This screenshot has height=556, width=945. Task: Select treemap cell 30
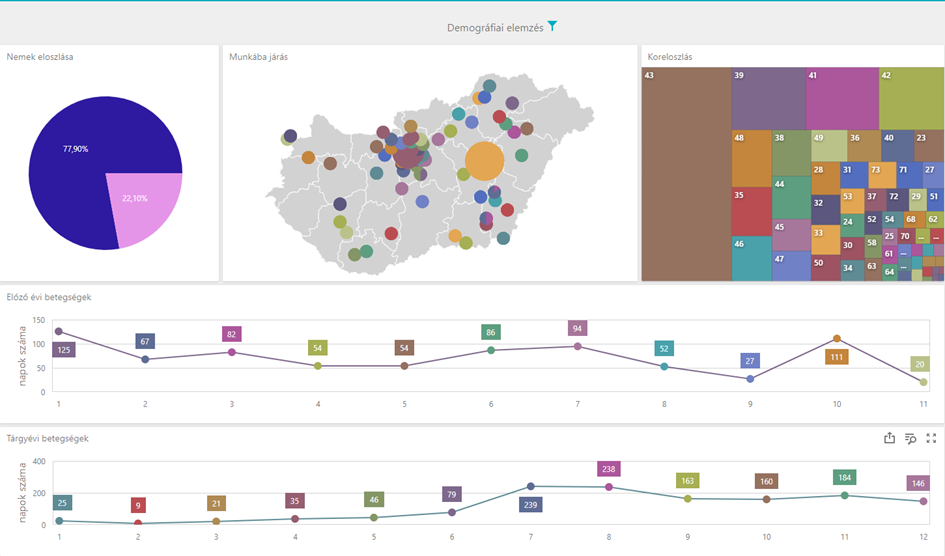pyautogui.click(x=852, y=248)
